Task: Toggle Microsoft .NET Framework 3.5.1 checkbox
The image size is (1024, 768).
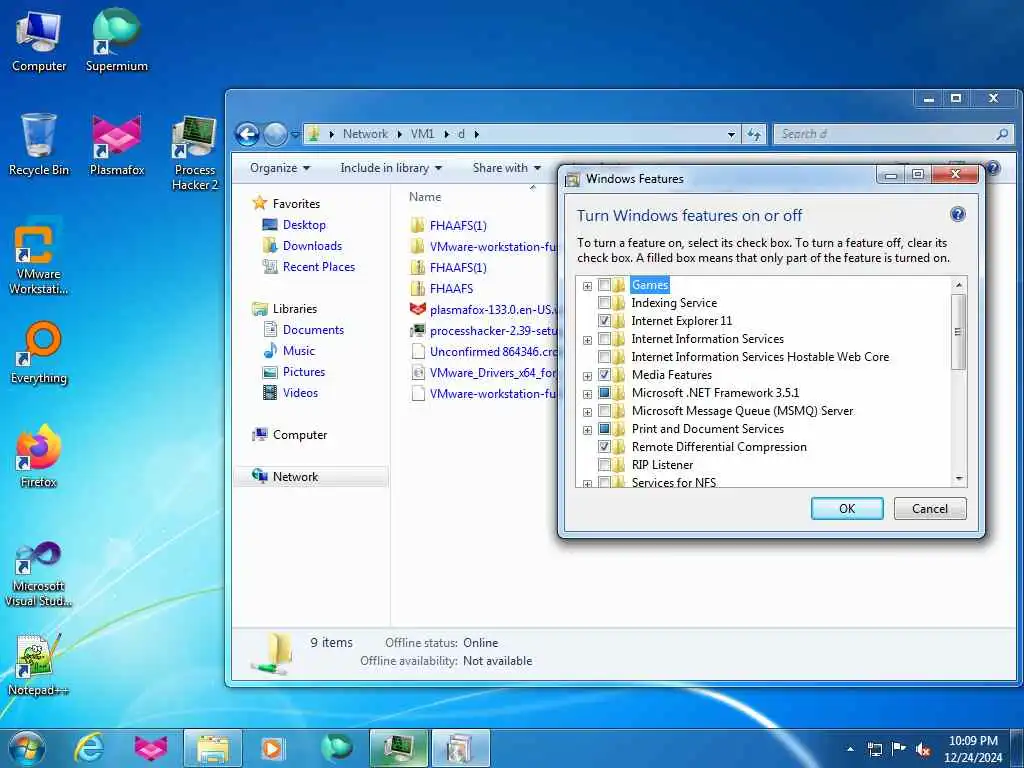Action: click(x=604, y=393)
